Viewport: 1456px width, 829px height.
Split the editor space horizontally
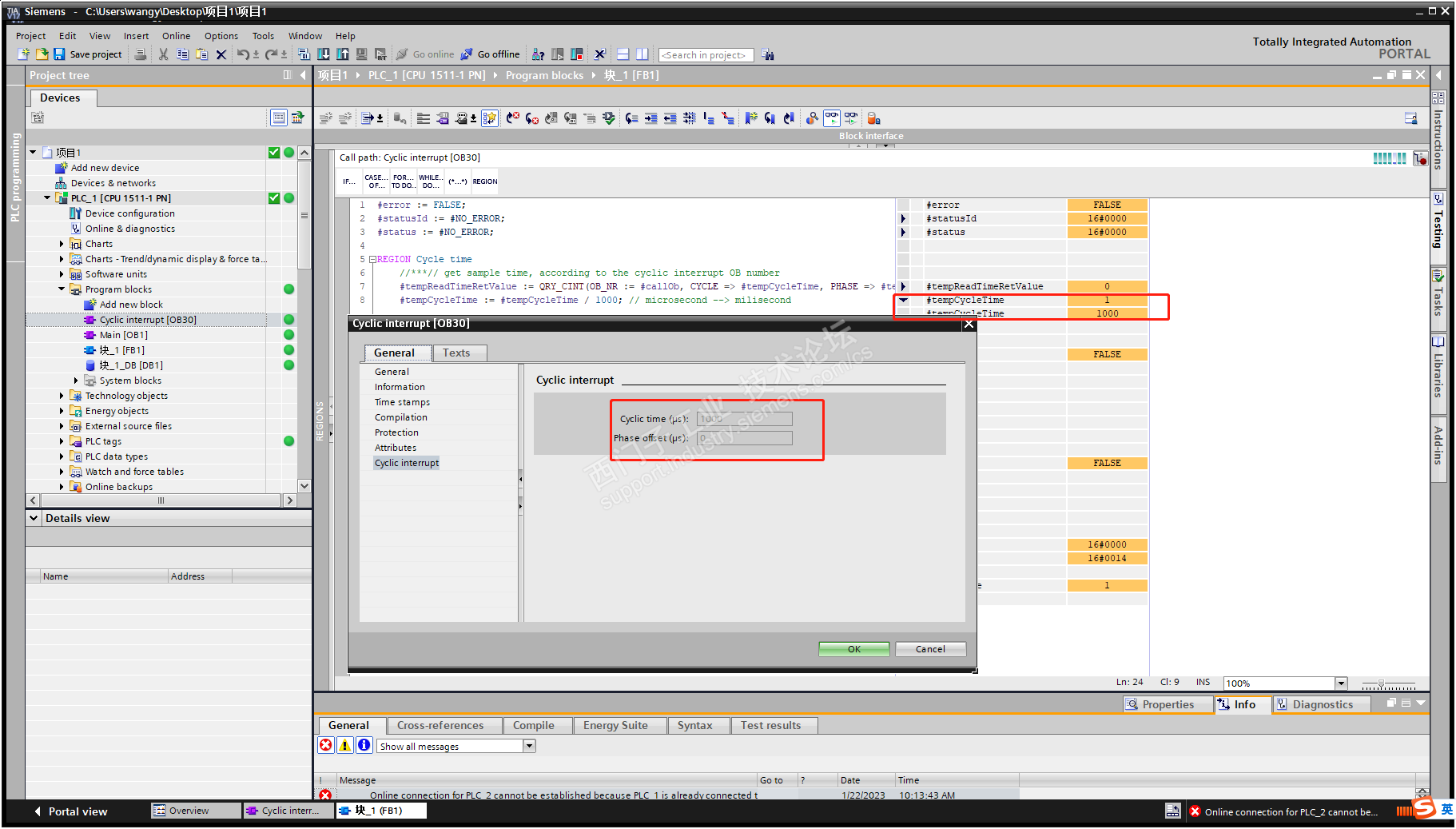(623, 54)
